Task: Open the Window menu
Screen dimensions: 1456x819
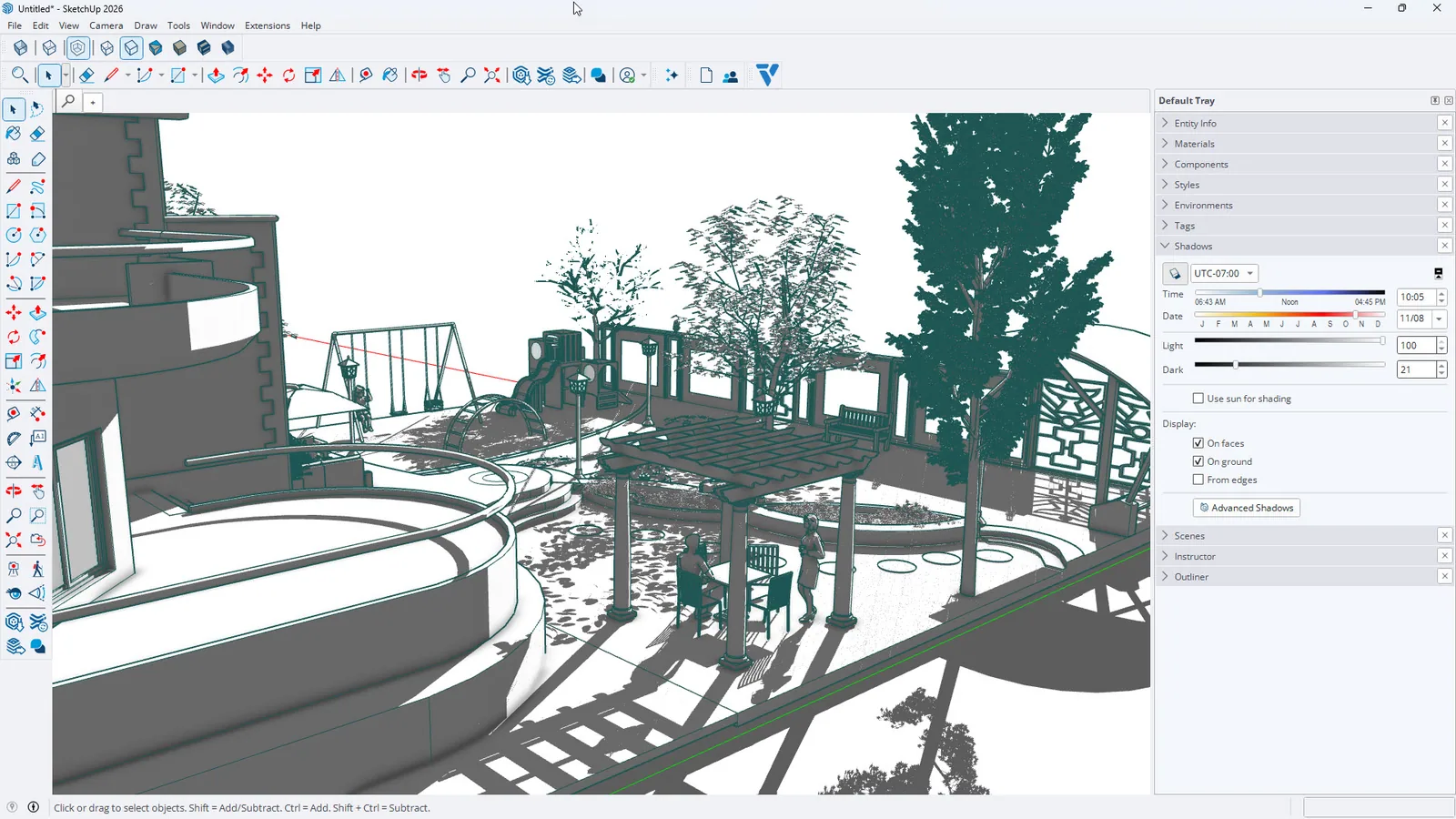Action: click(x=217, y=25)
